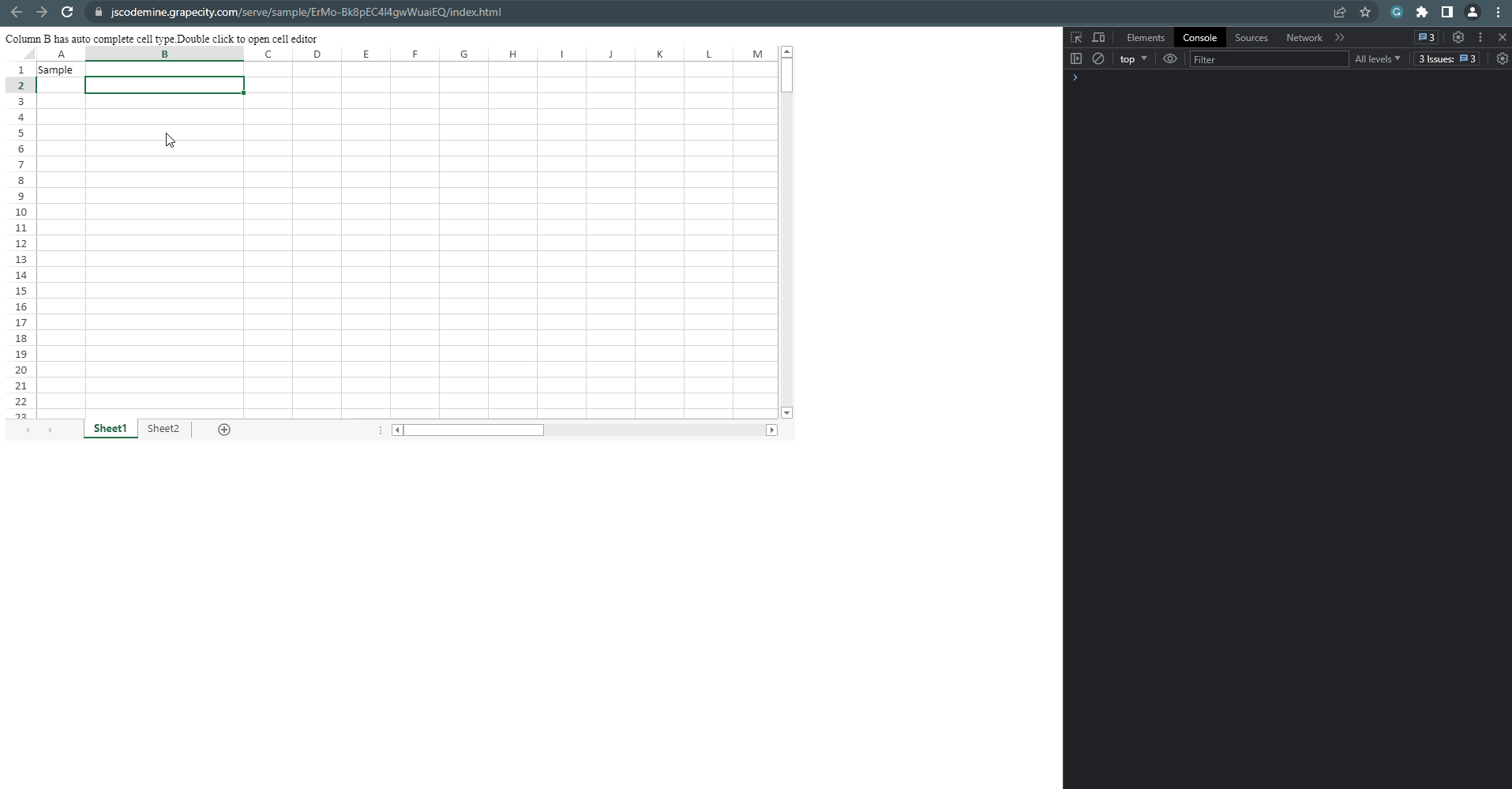Open the DevTools settings gear
This screenshot has height=789, width=1512.
1458,37
